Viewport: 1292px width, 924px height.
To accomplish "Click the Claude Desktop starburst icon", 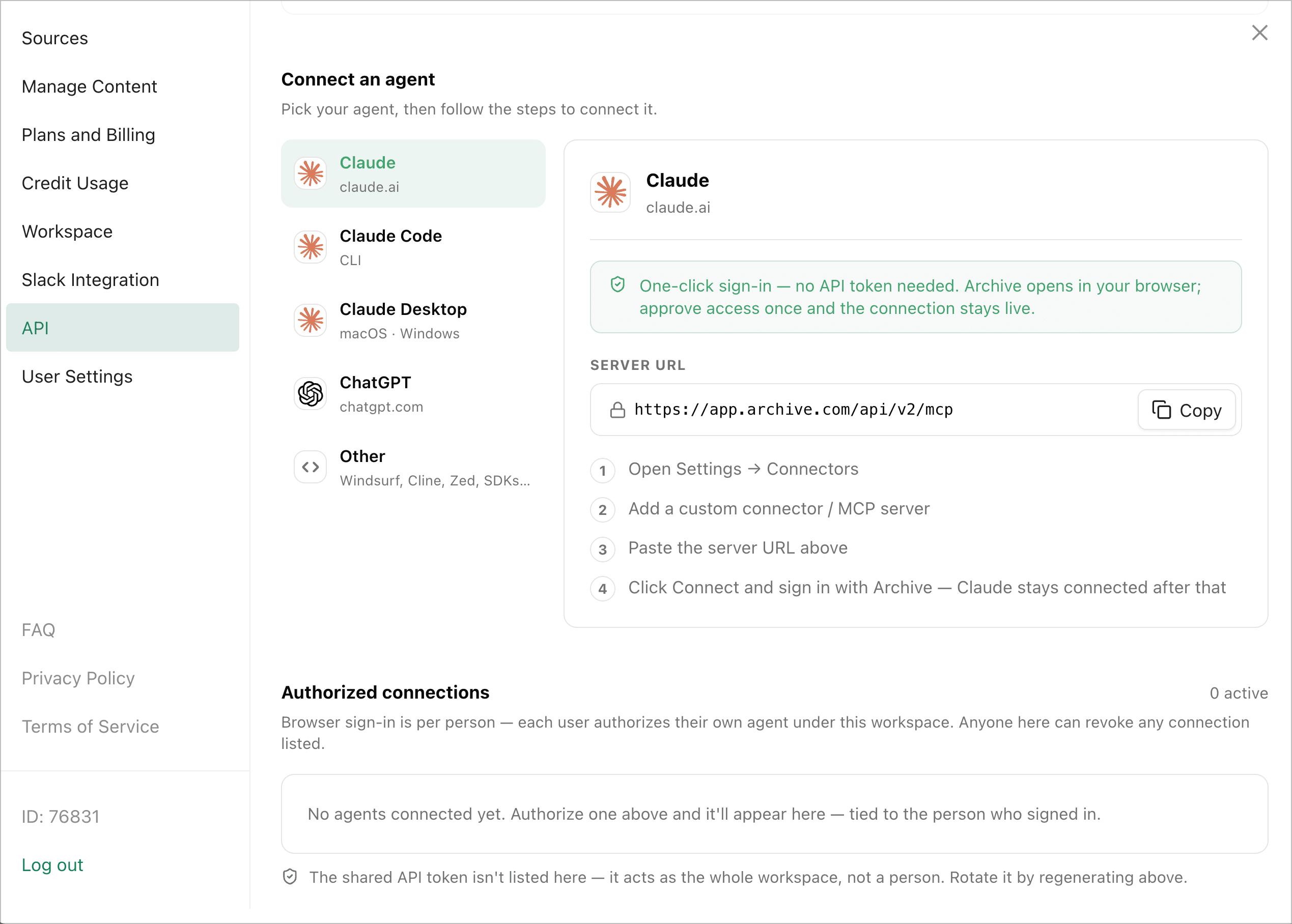I will click(310, 321).
